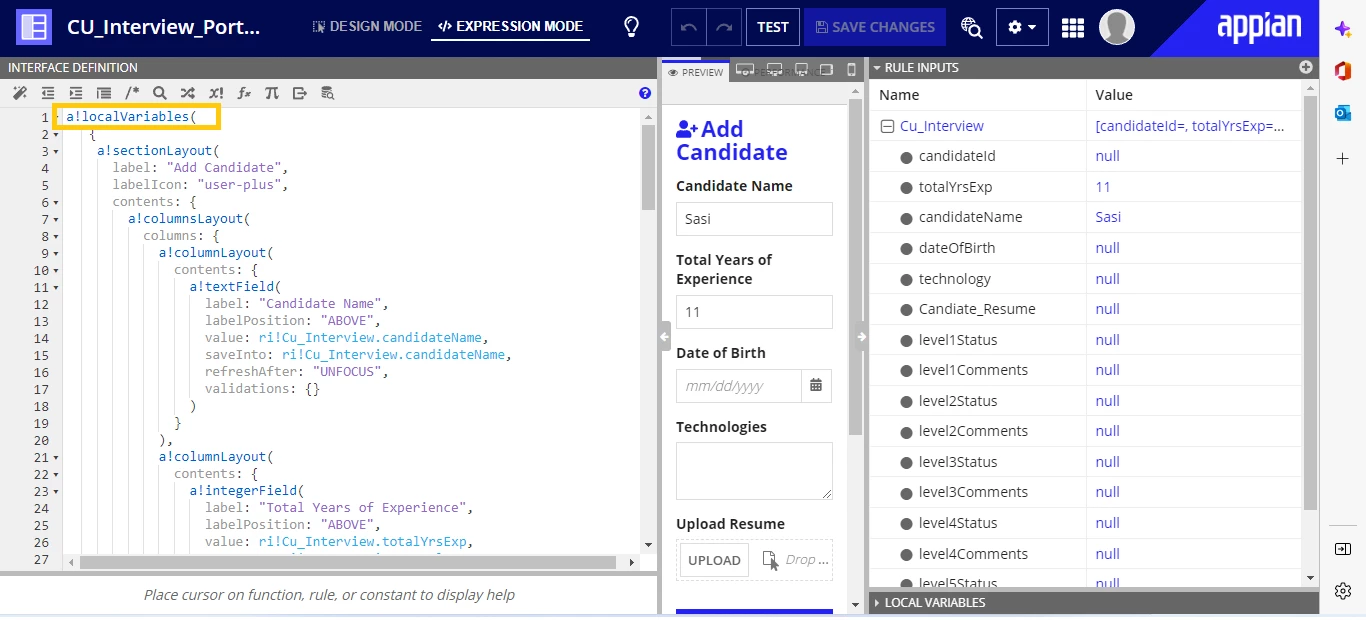
Task: Fold a!integerField at line 23
Action: pos(56,491)
